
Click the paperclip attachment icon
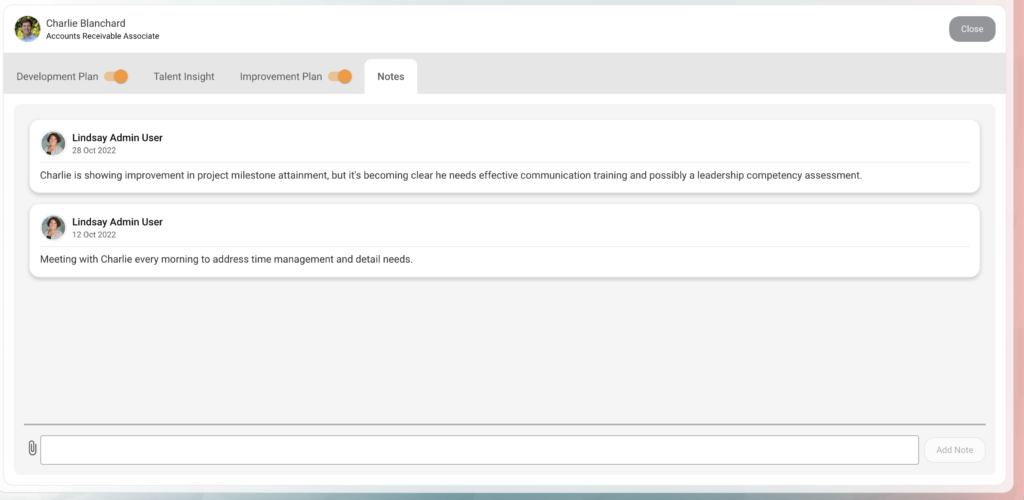tap(32, 448)
